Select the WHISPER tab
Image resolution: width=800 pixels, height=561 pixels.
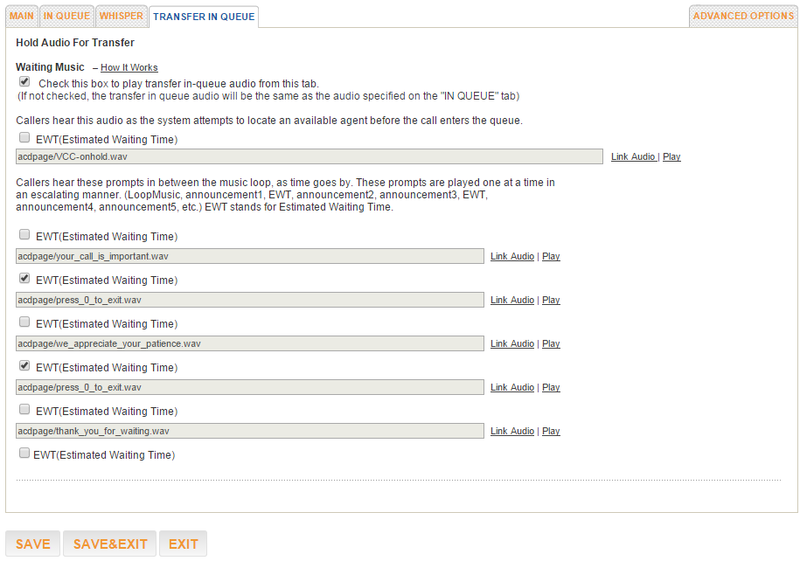(121, 16)
